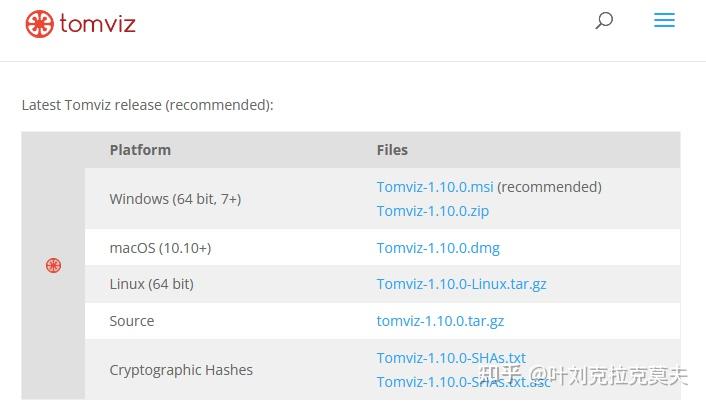Select the Cryptographic Hashes row label

[181, 370]
